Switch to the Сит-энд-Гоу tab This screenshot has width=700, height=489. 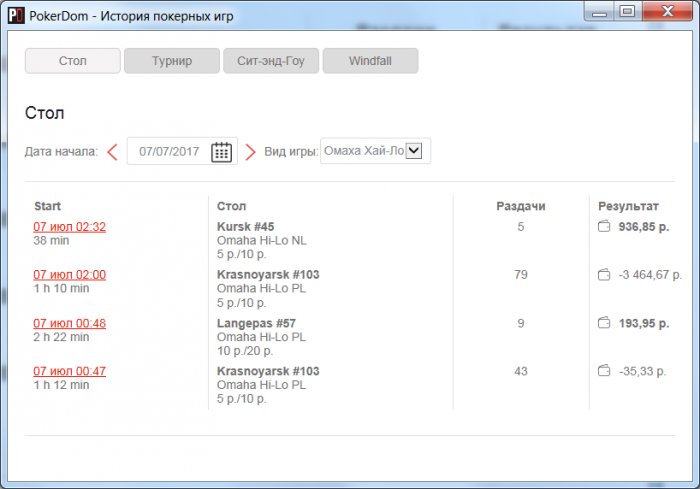[x=271, y=61]
